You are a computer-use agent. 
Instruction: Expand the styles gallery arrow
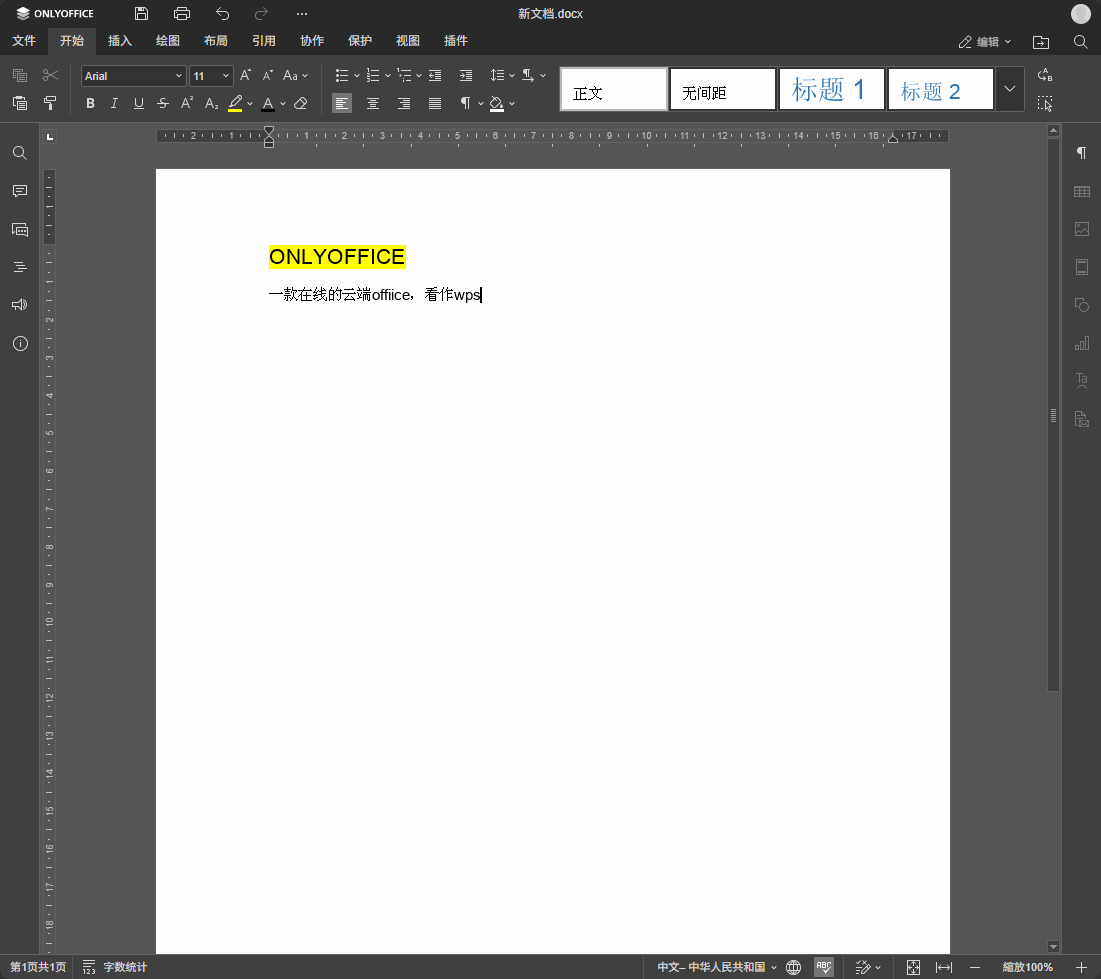(x=1010, y=89)
